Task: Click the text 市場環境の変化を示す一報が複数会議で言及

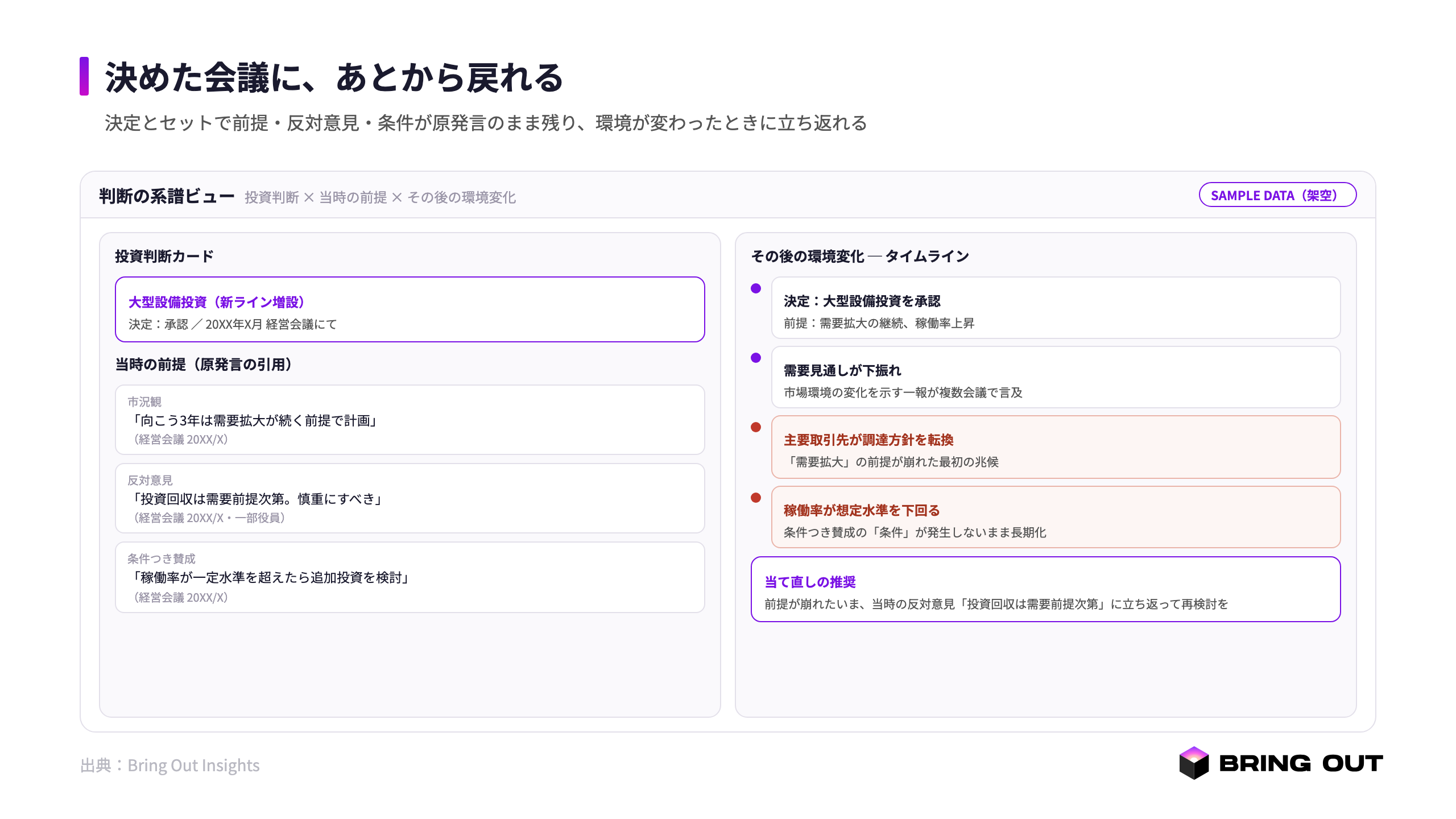Action: coord(903,392)
